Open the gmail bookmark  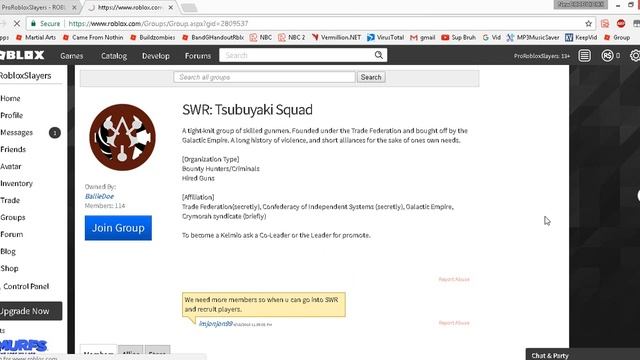422,37
